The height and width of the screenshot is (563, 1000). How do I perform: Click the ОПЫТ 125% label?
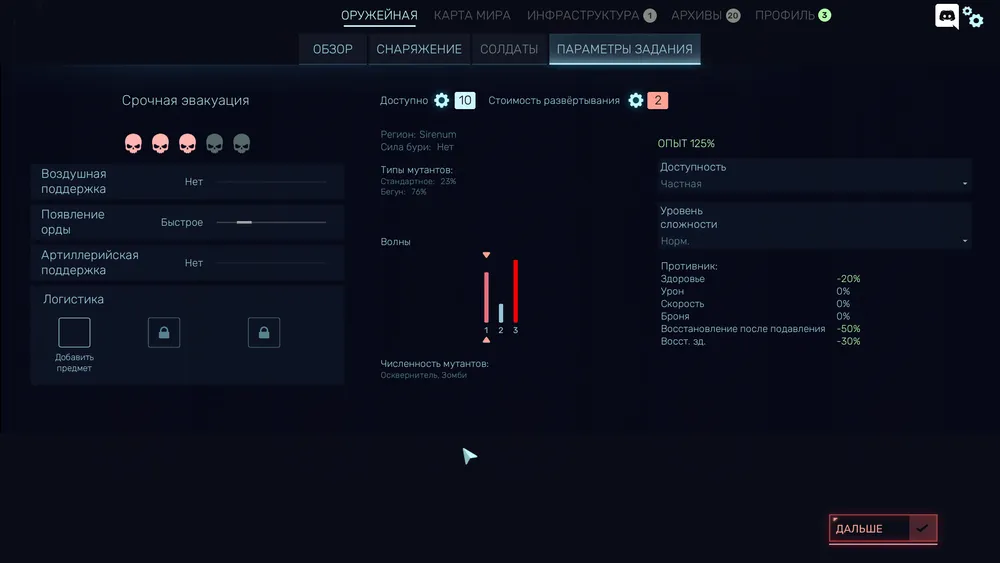coord(686,143)
